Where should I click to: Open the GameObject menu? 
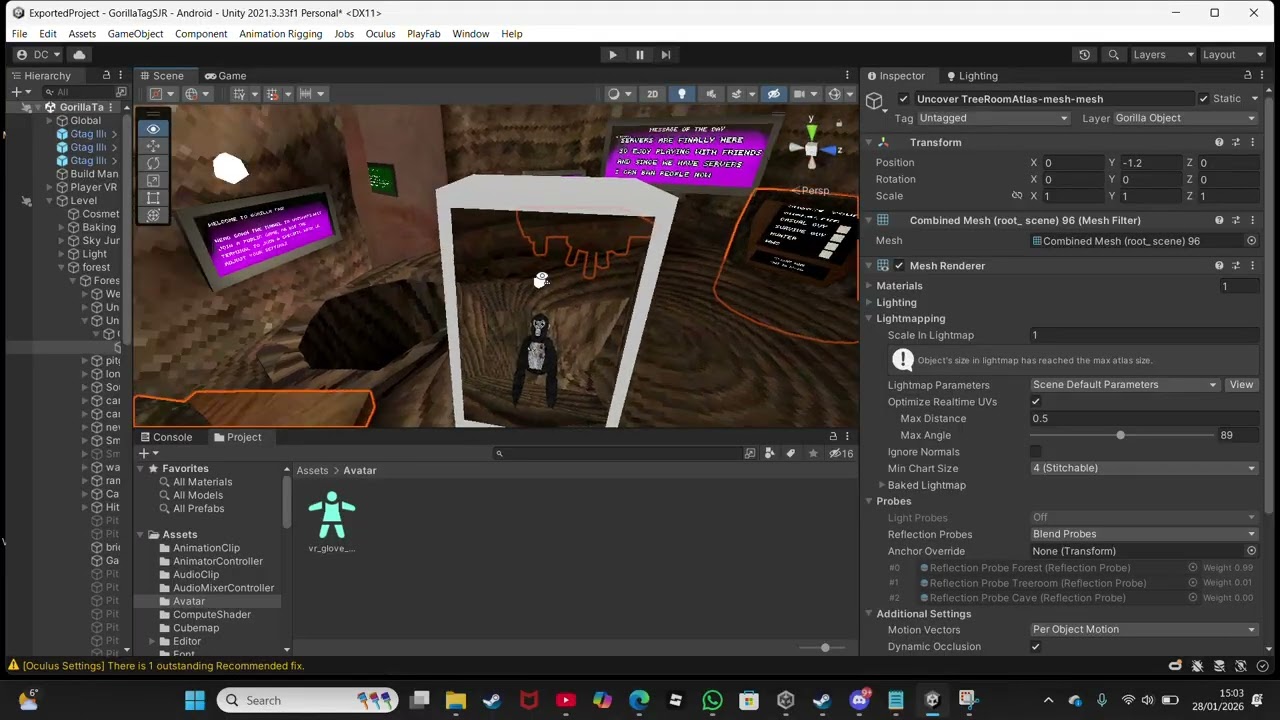pos(135,34)
